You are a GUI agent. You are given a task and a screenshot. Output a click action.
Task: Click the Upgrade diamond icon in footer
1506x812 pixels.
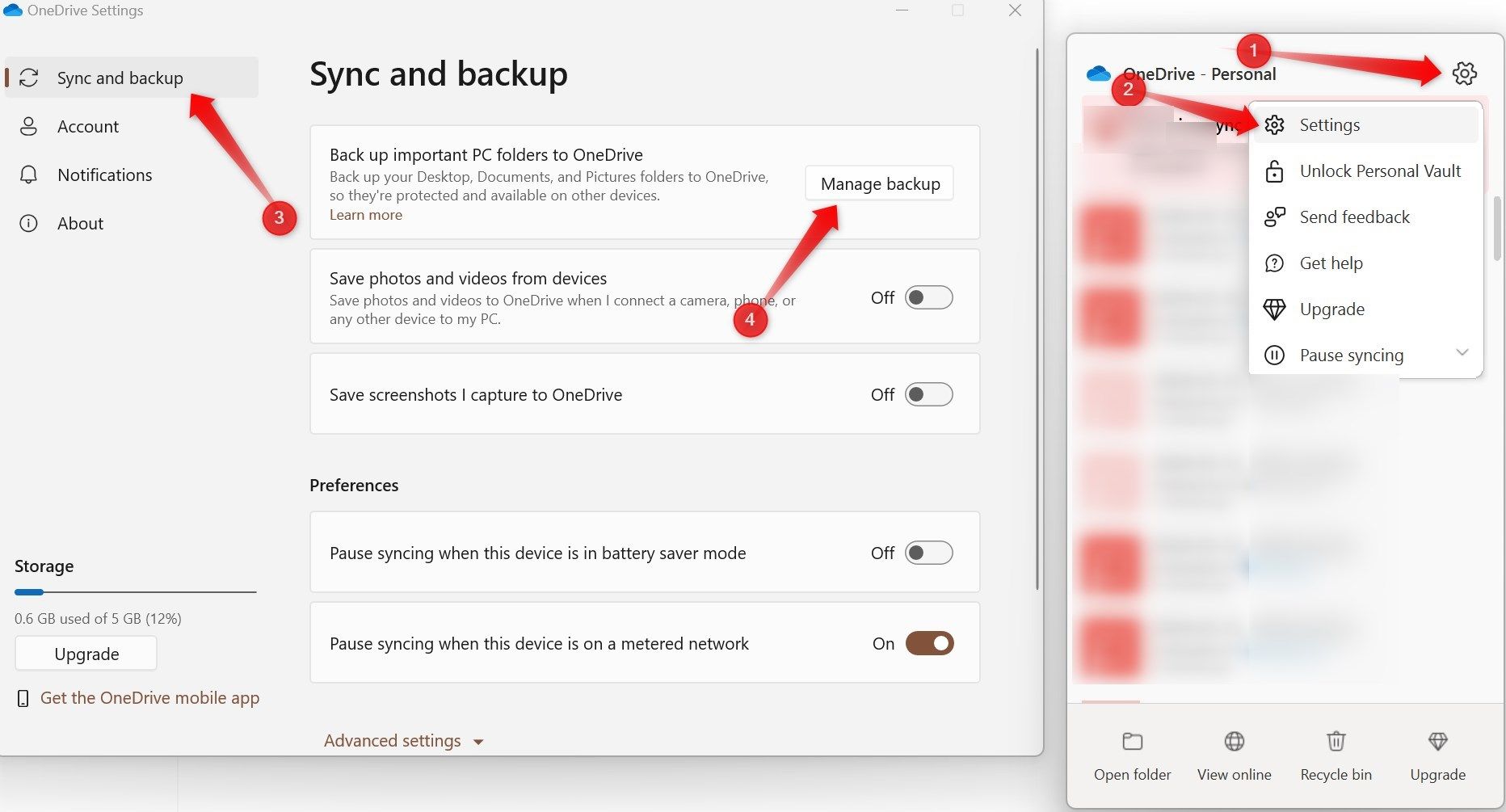1437,741
